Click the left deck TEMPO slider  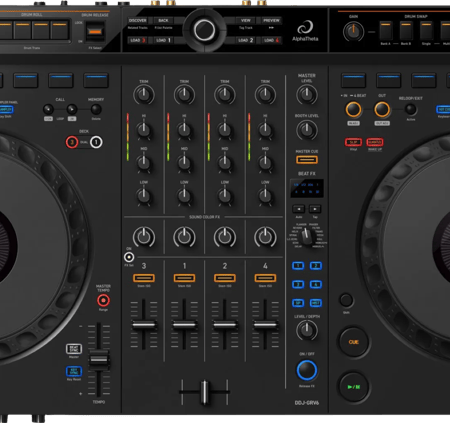[99, 359]
